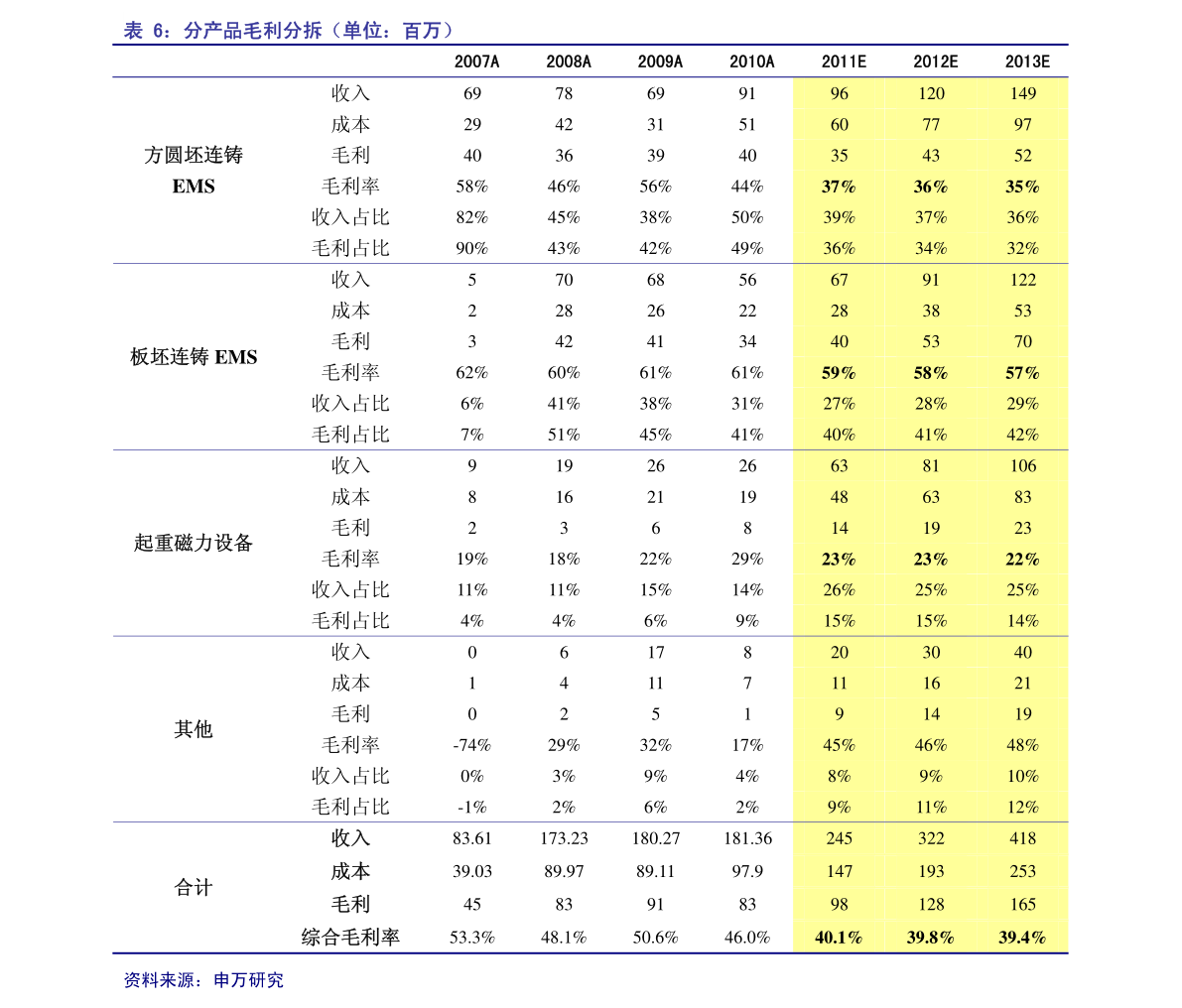
Task: Click the total value 418
Action: [1022, 838]
